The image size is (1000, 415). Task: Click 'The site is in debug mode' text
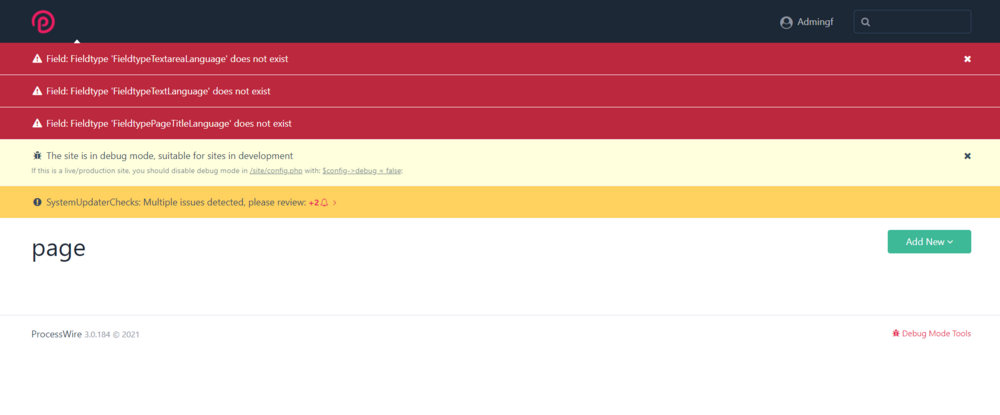point(170,156)
